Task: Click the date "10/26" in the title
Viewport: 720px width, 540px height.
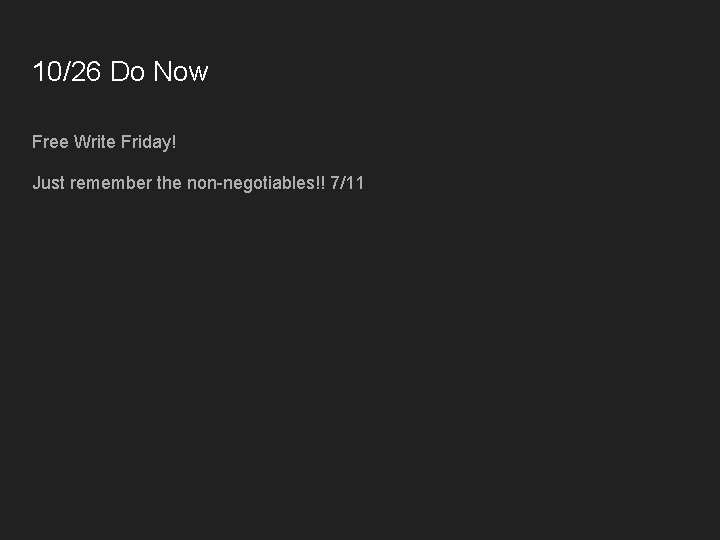Action: [67, 72]
